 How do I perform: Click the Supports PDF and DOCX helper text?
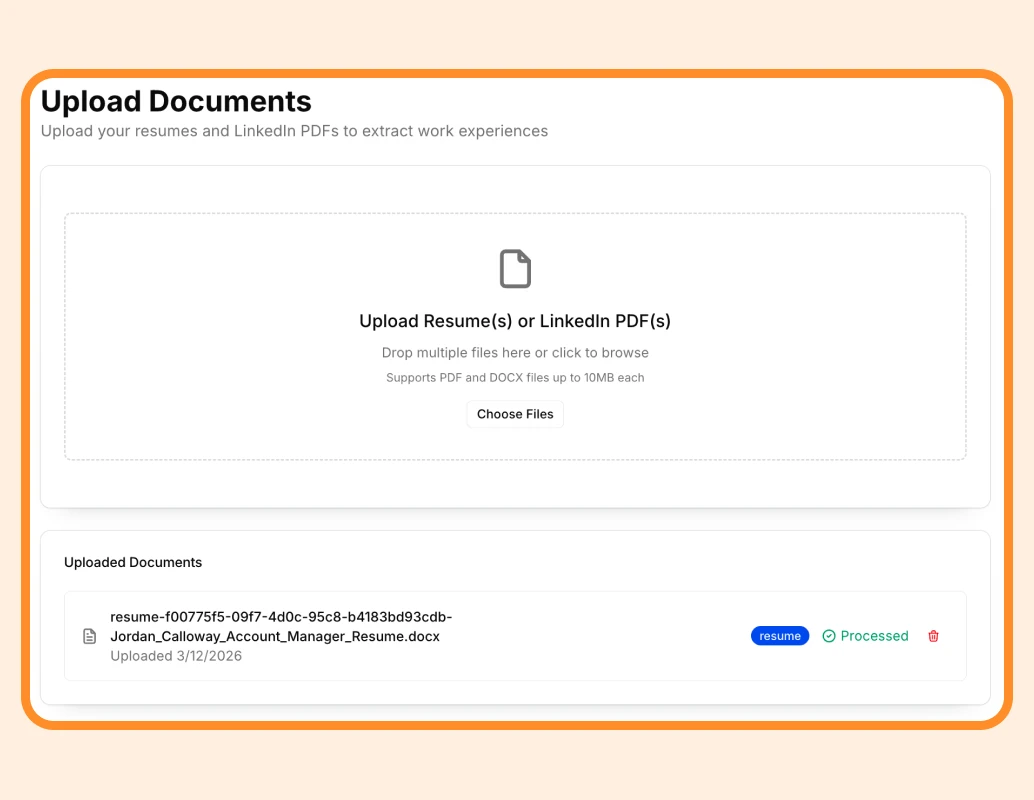click(x=515, y=377)
